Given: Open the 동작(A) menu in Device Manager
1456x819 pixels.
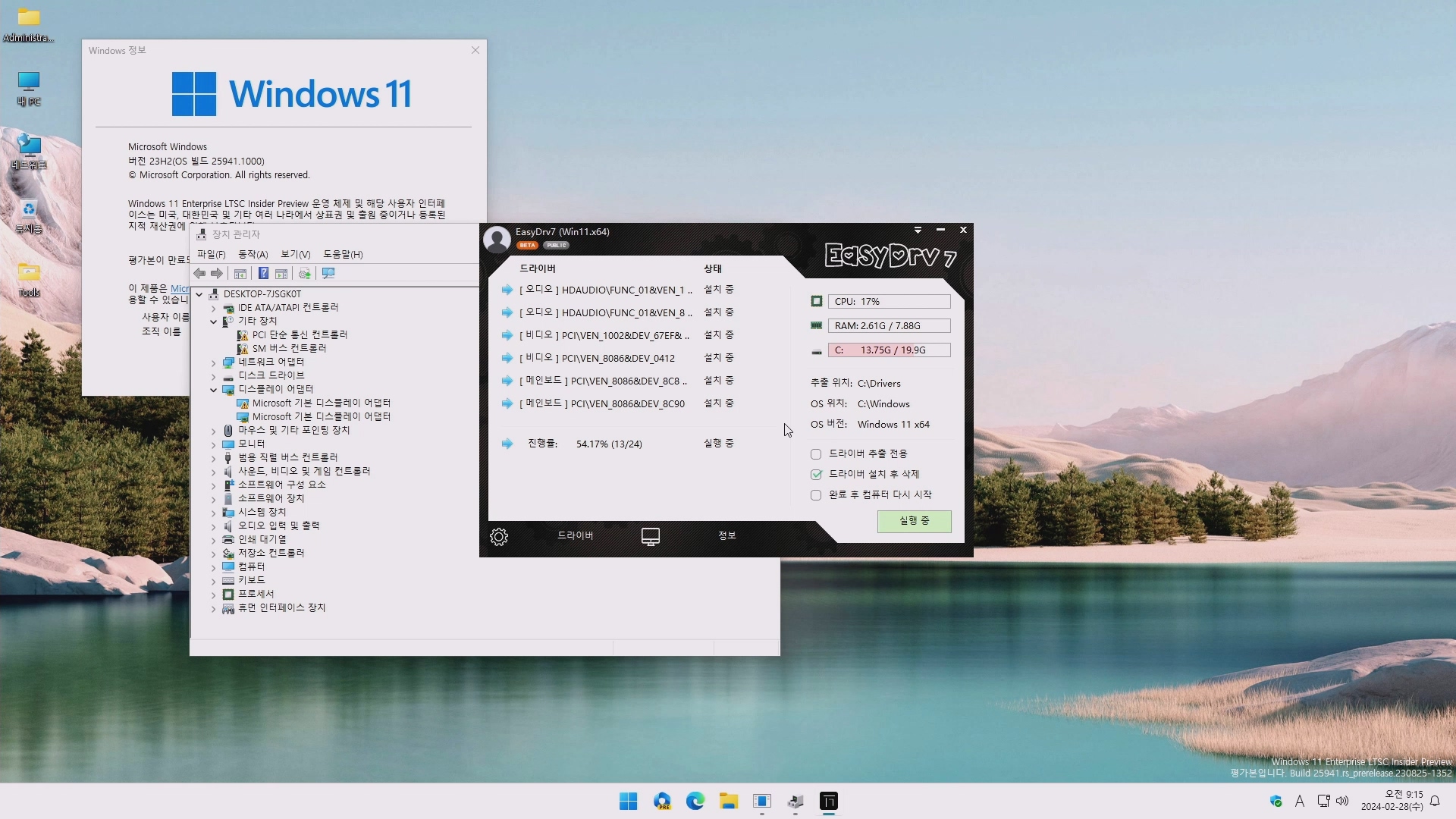Looking at the screenshot, I should 253,255.
